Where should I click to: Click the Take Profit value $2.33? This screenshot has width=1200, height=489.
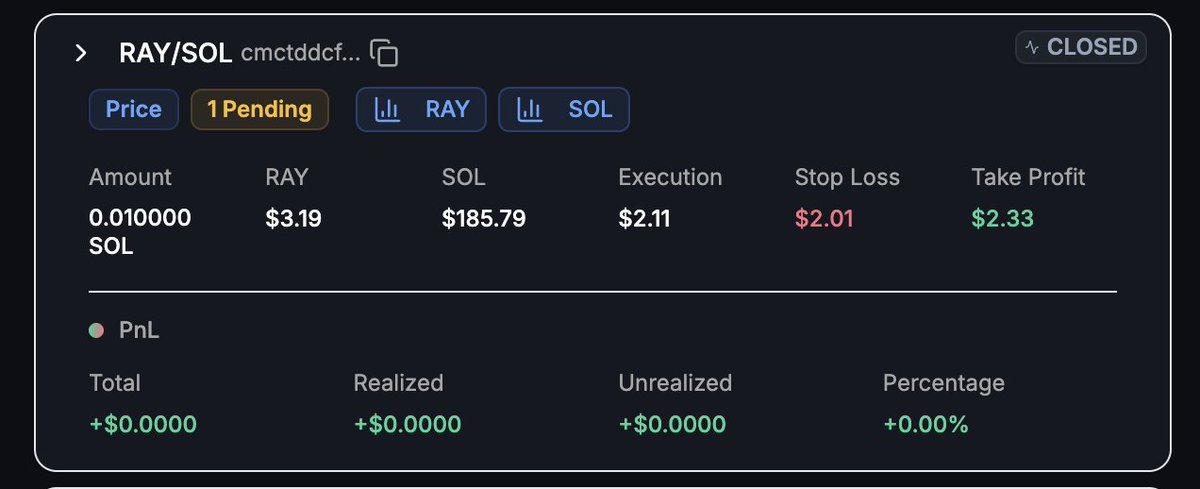tap(1002, 218)
